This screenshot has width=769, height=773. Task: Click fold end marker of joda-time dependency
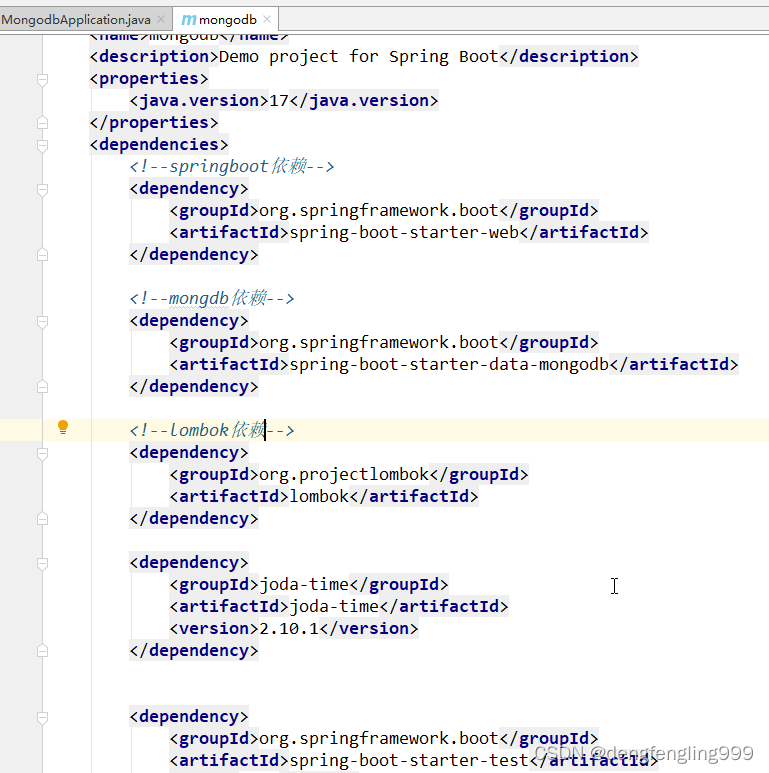coord(42,651)
